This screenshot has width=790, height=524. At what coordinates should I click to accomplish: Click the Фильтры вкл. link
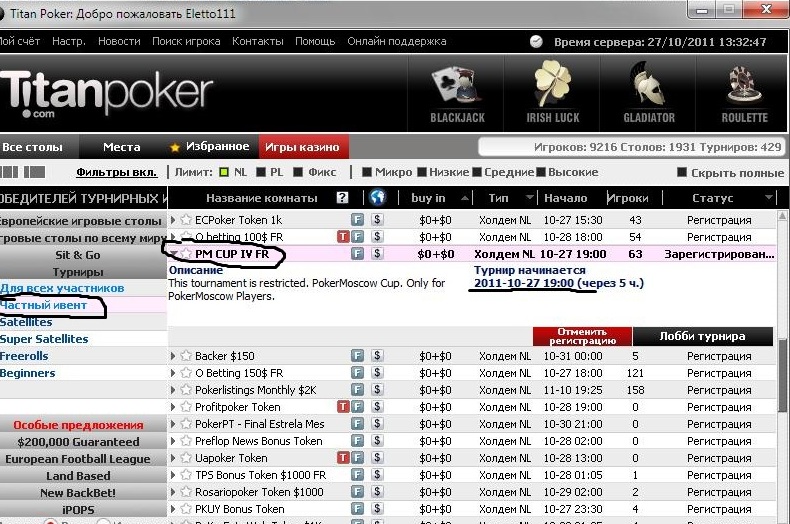pyautogui.click(x=116, y=172)
